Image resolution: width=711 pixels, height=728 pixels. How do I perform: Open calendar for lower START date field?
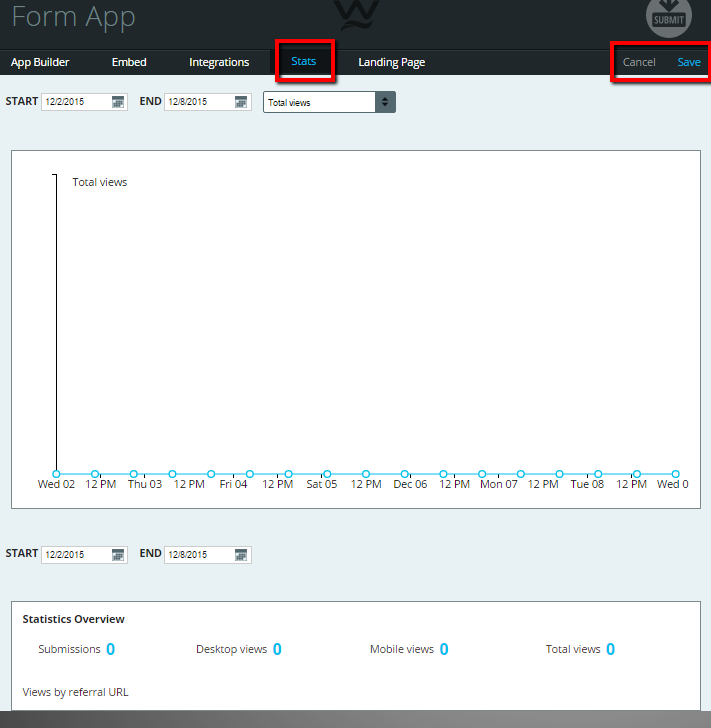pos(118,555)
